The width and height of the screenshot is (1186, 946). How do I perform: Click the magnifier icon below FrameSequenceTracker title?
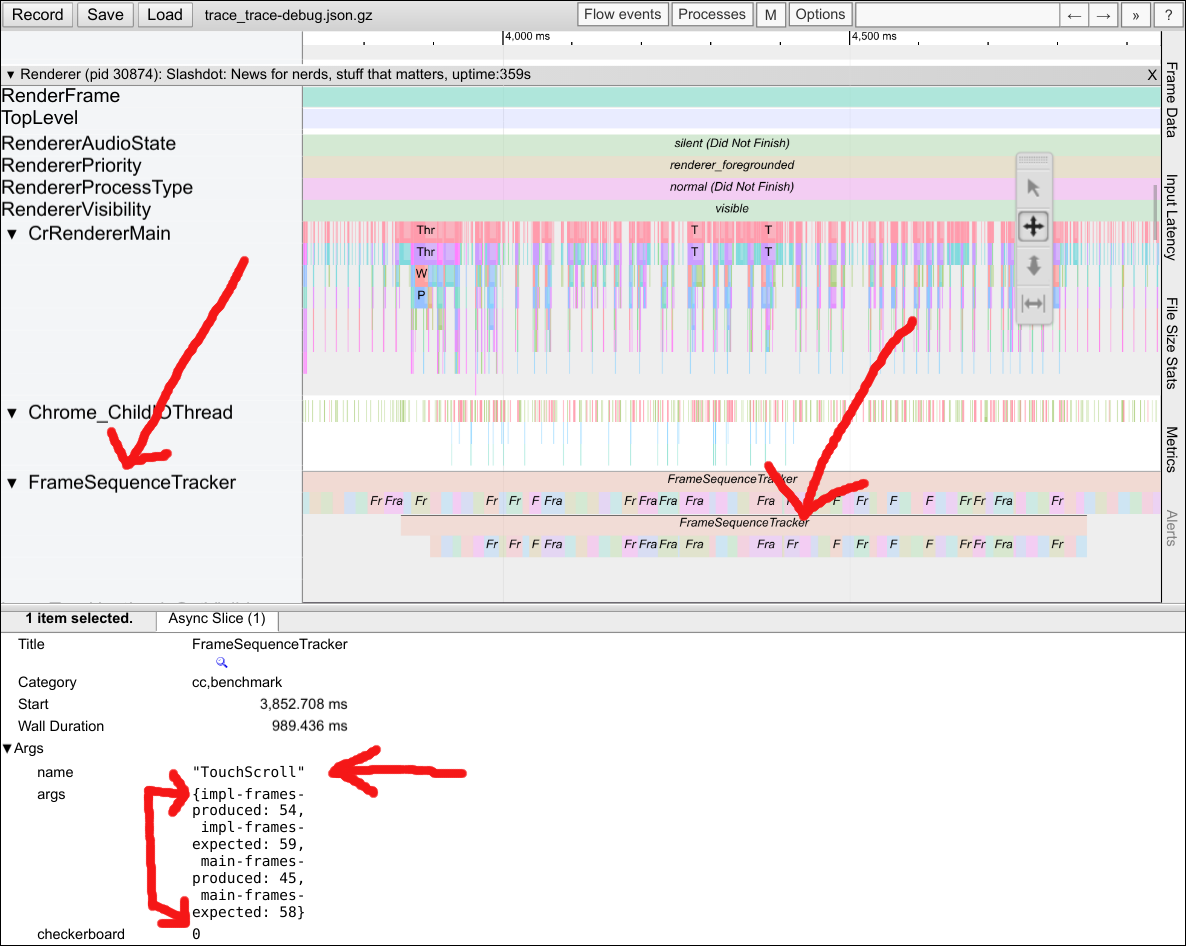tap(222, 663)
